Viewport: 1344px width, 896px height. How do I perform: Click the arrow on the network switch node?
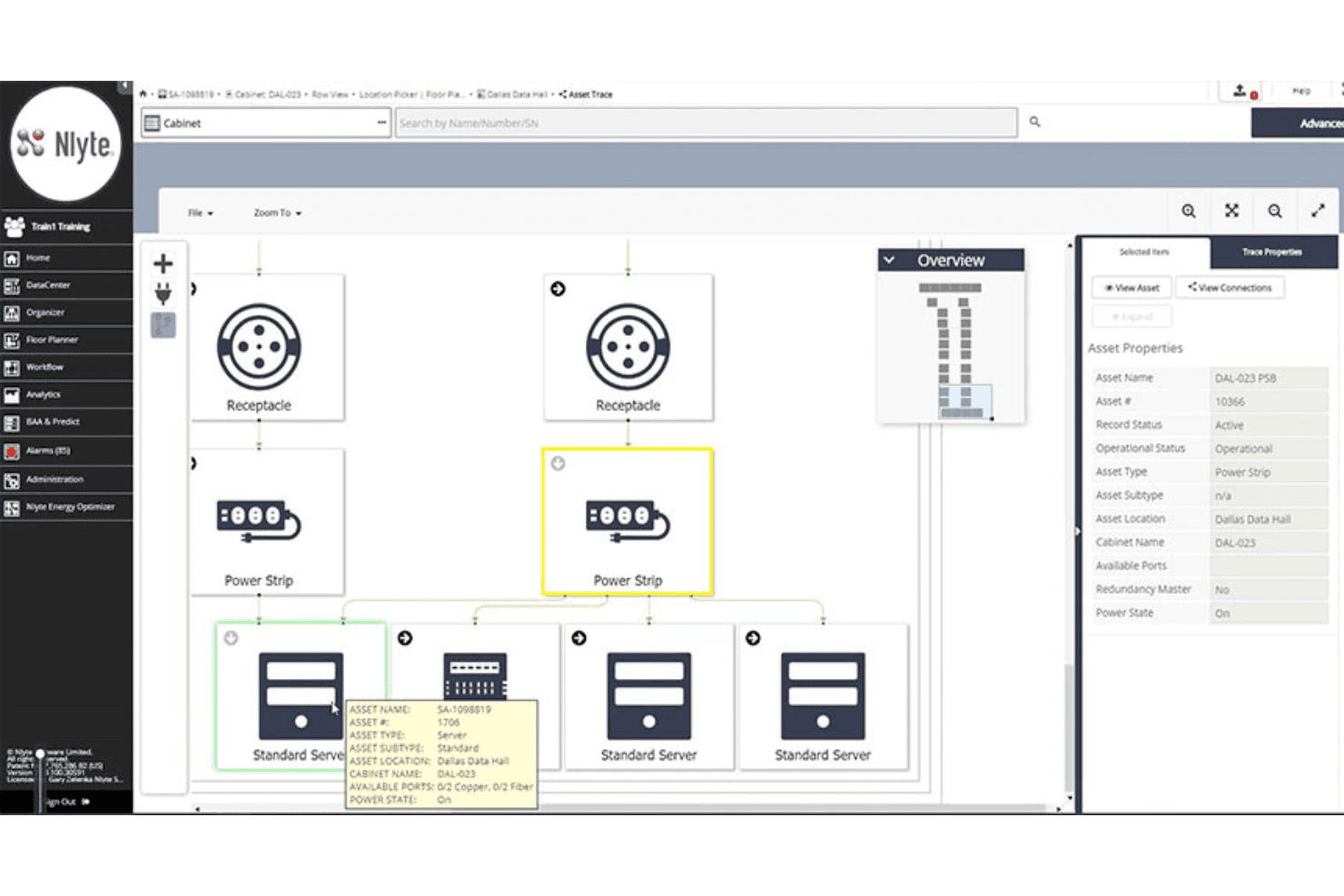pos(405,638)
